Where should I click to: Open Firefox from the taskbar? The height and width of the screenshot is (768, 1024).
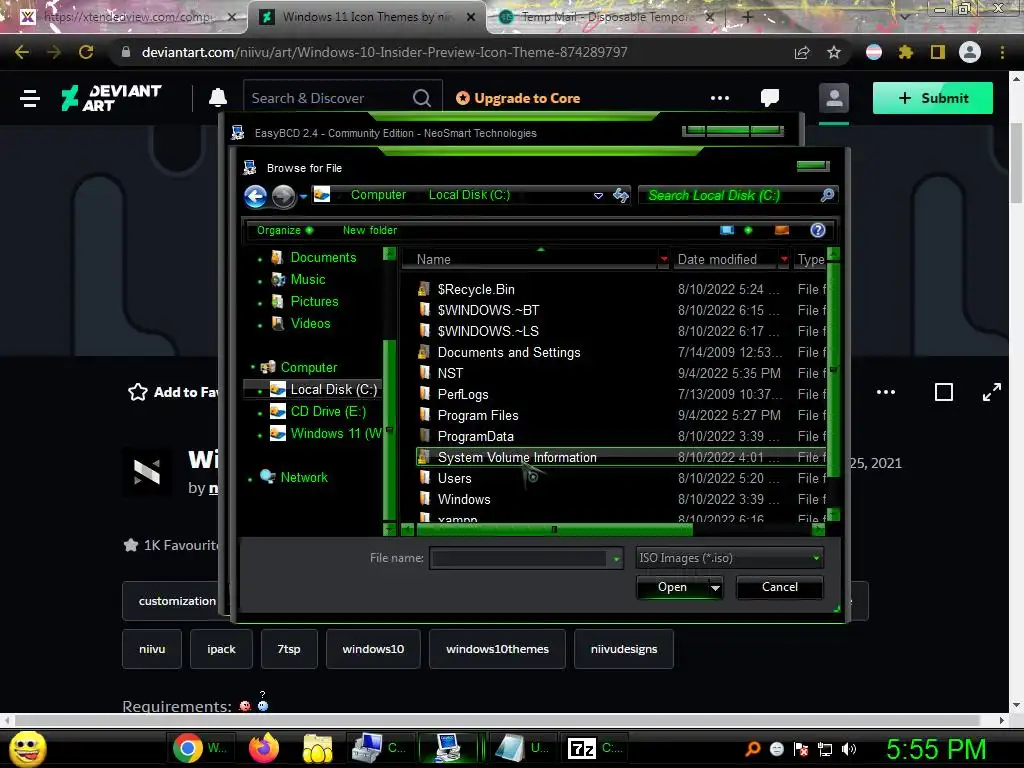coord(264,748)
